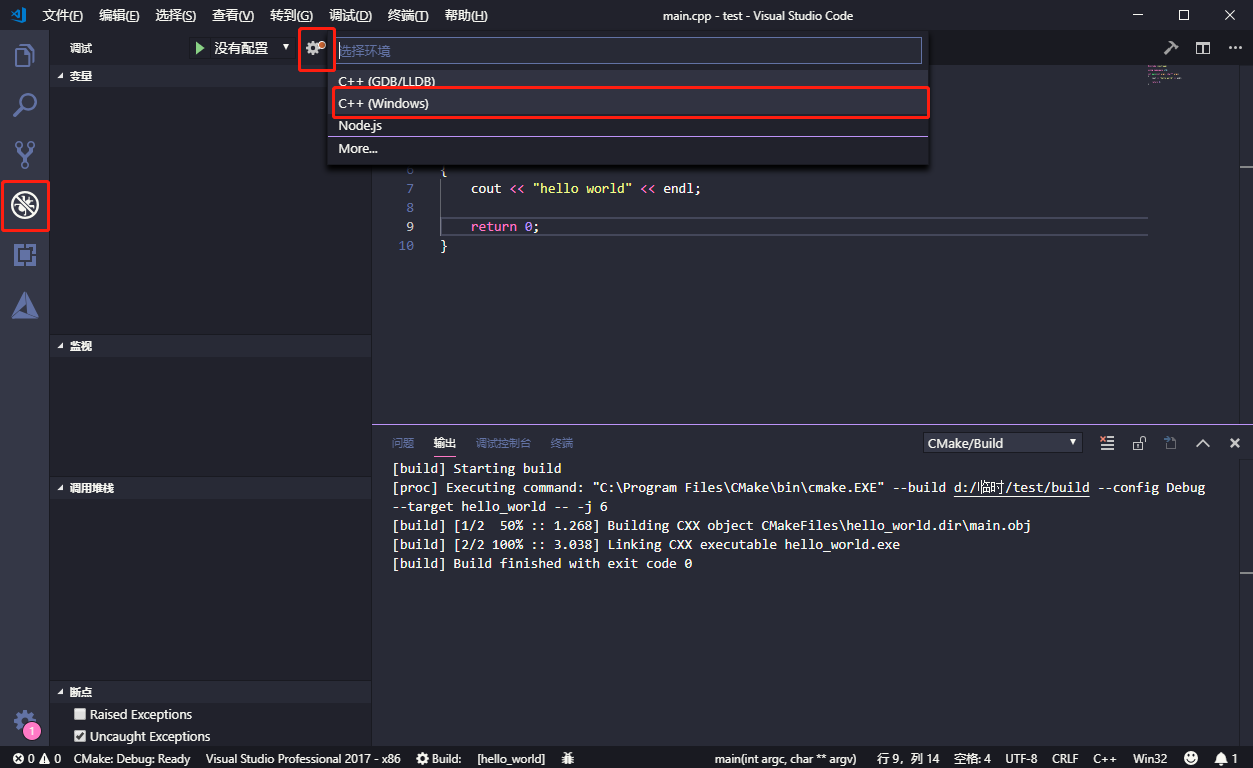Open the Search view icon
Viewport: 1253px width, 768px height.
pos(25,105)
